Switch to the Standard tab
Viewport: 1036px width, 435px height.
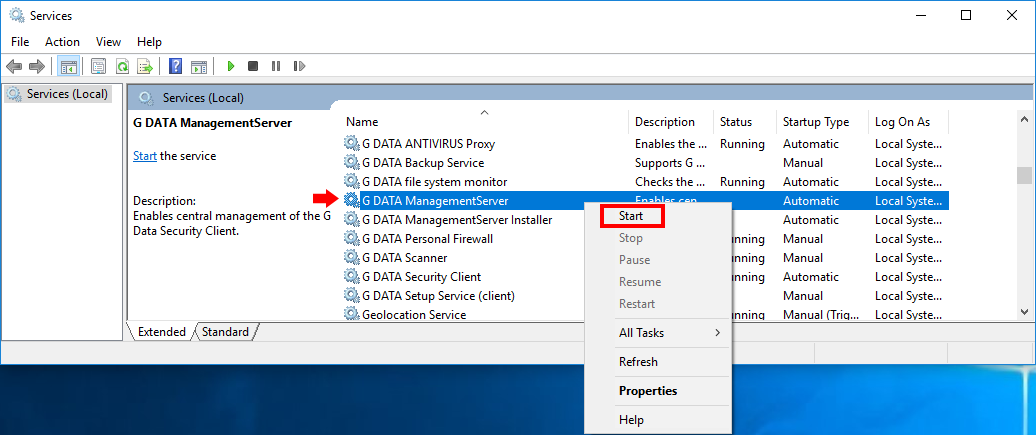tap(225, 332)
